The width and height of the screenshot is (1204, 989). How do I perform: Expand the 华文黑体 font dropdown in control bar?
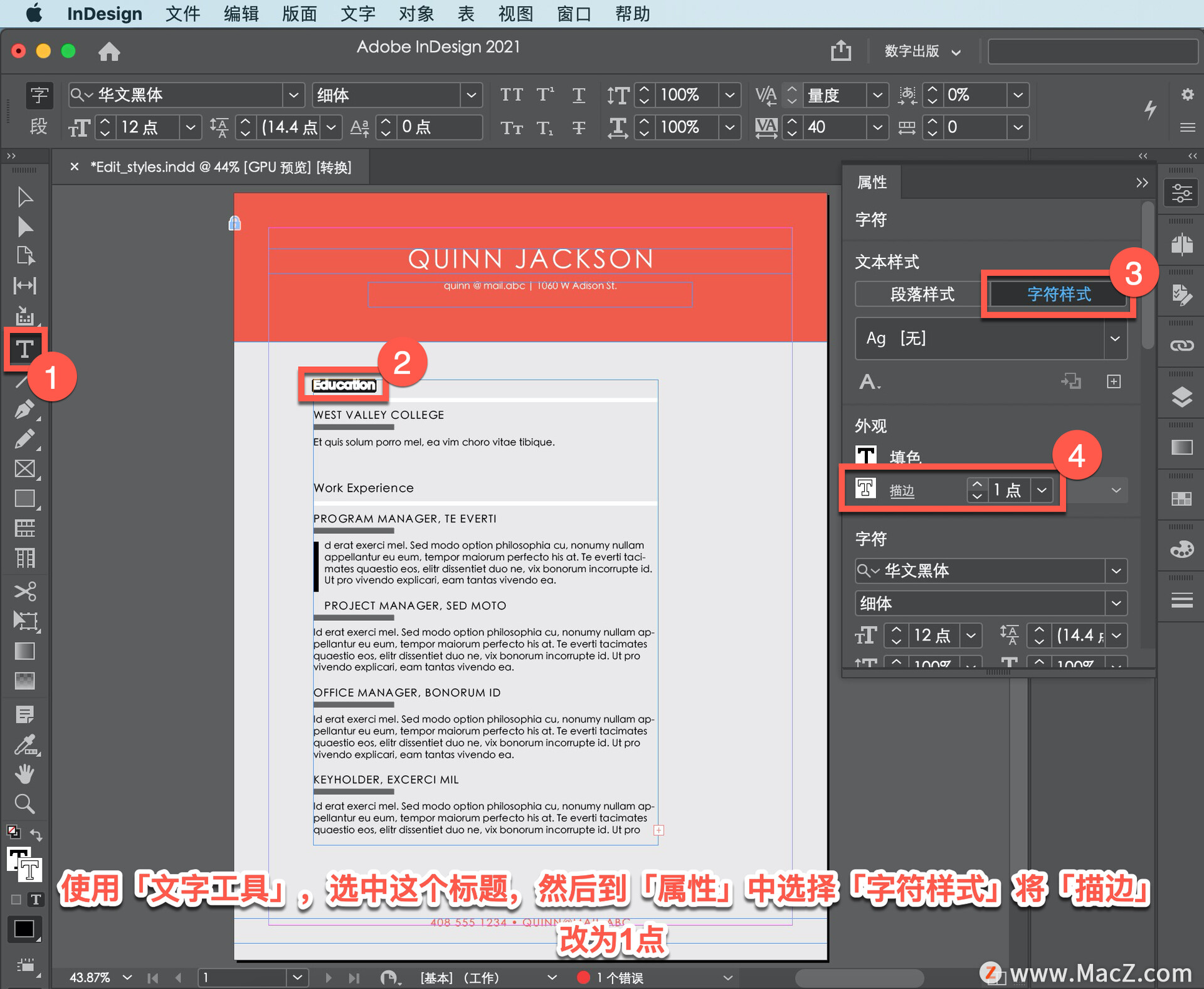coord(293,95)
